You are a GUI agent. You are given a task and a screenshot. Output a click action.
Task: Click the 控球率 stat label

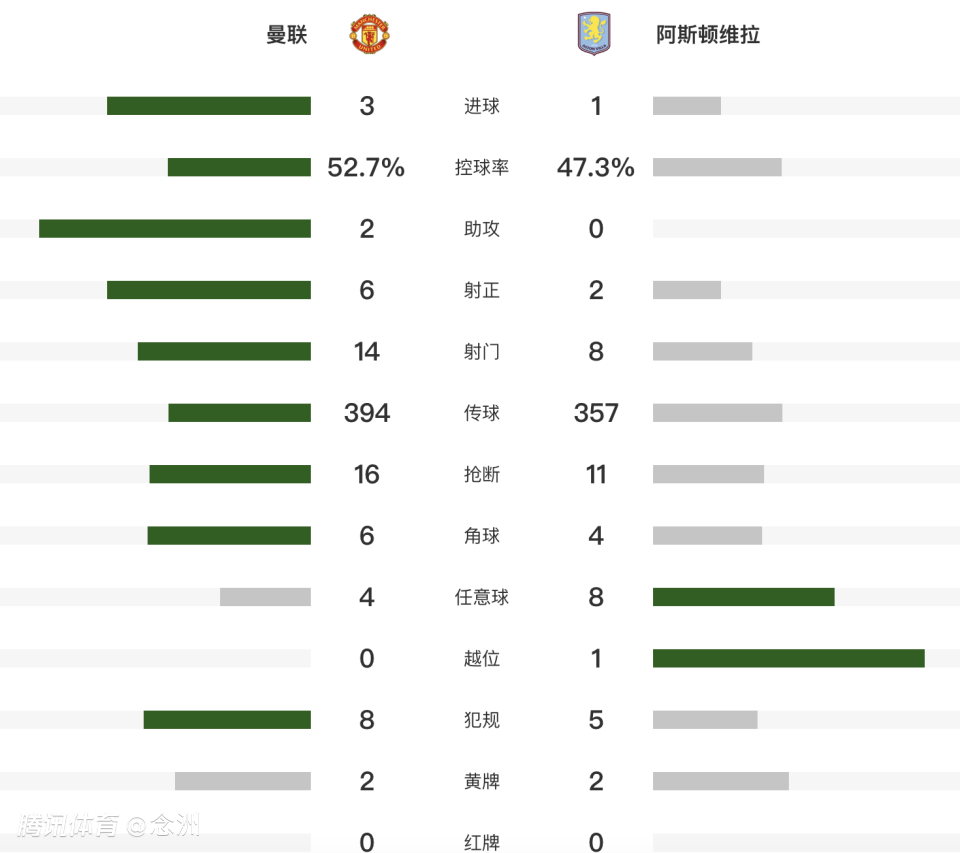(x=482, y=168)
